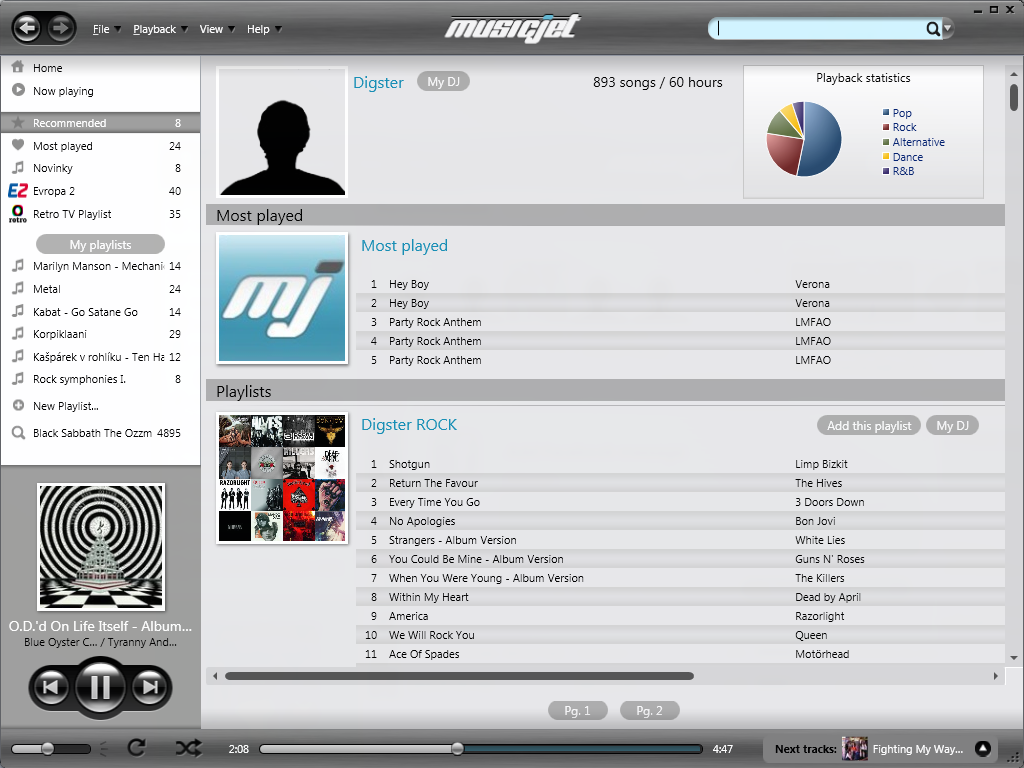Click the Digster ROCK album collage cover
This screenshot has width=1024, height=768.
pos(282,477)
